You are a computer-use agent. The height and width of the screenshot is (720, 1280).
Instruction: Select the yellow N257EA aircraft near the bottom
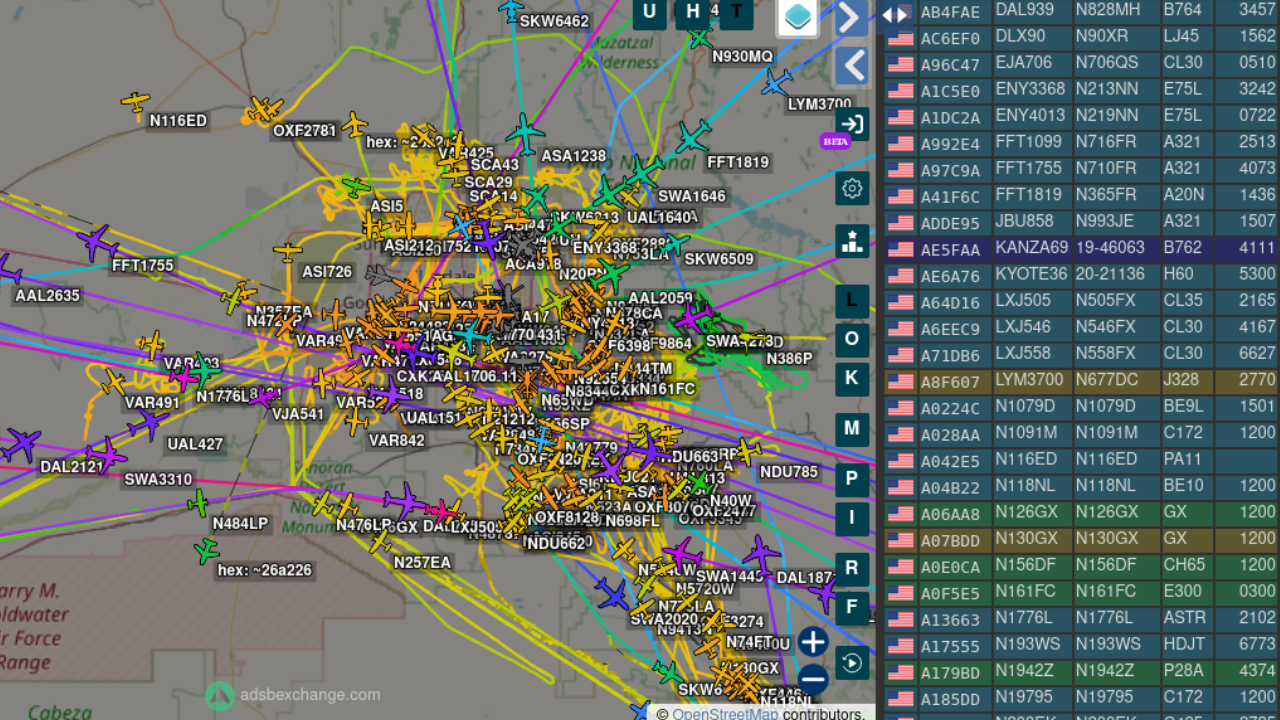coord(380,541)
